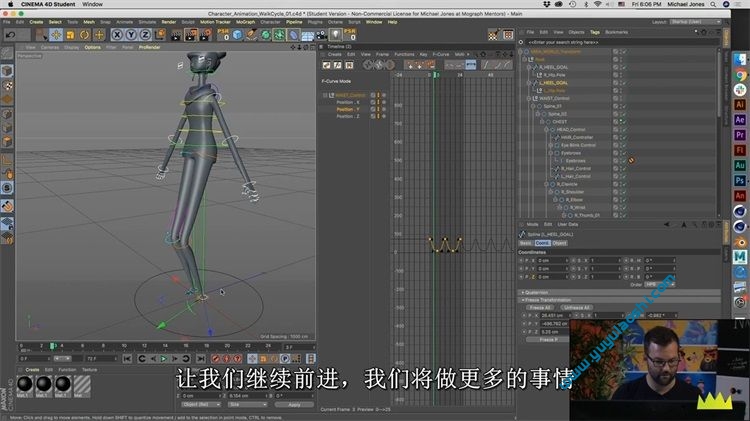Collapse the Spine_01 tree node

click(x=533, y=106)
